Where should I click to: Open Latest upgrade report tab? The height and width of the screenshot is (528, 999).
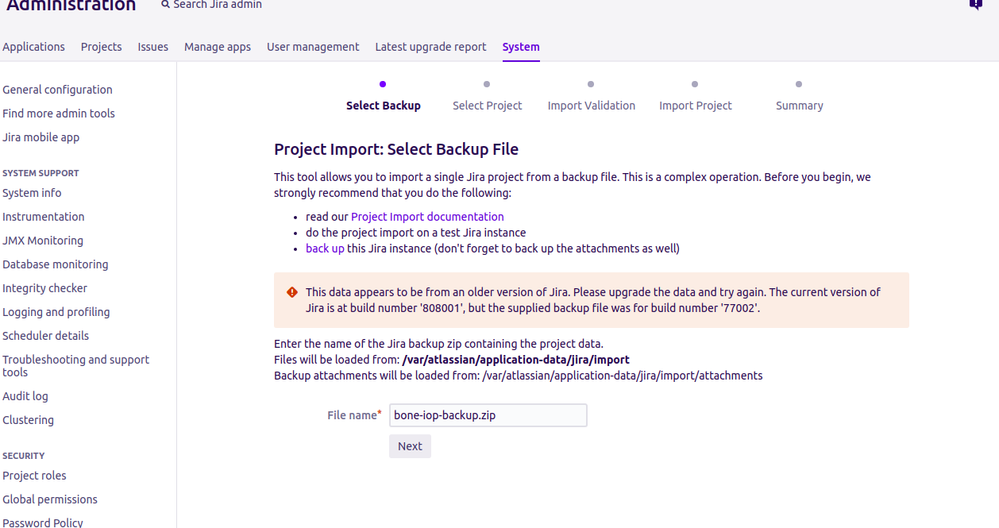click(431, 47)
